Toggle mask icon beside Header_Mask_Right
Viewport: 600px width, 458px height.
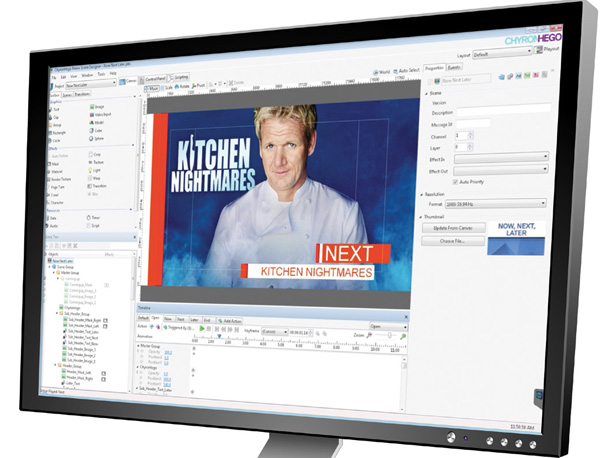pos(103,379)
